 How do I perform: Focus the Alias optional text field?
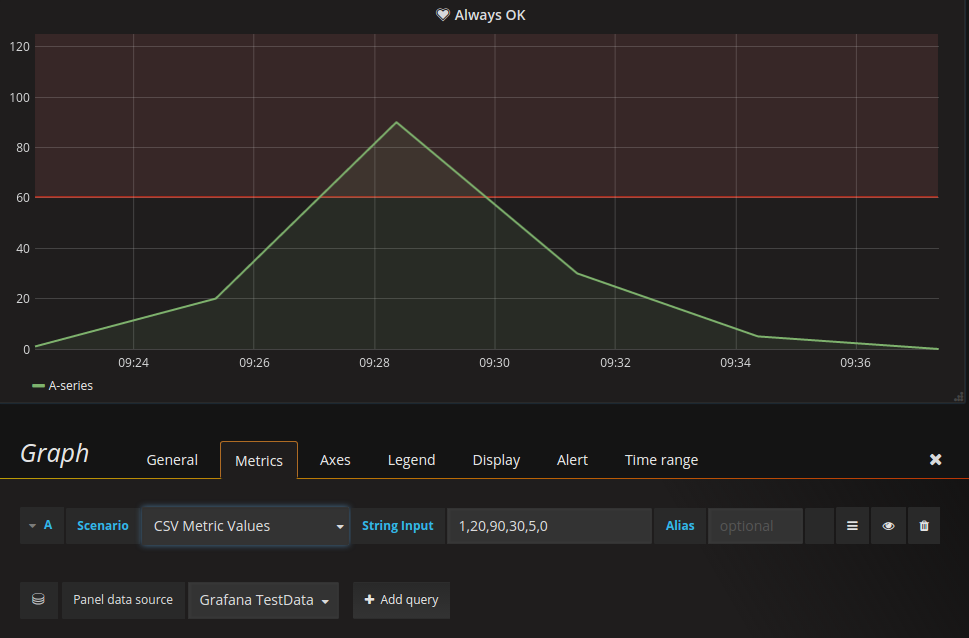[754, 526]
